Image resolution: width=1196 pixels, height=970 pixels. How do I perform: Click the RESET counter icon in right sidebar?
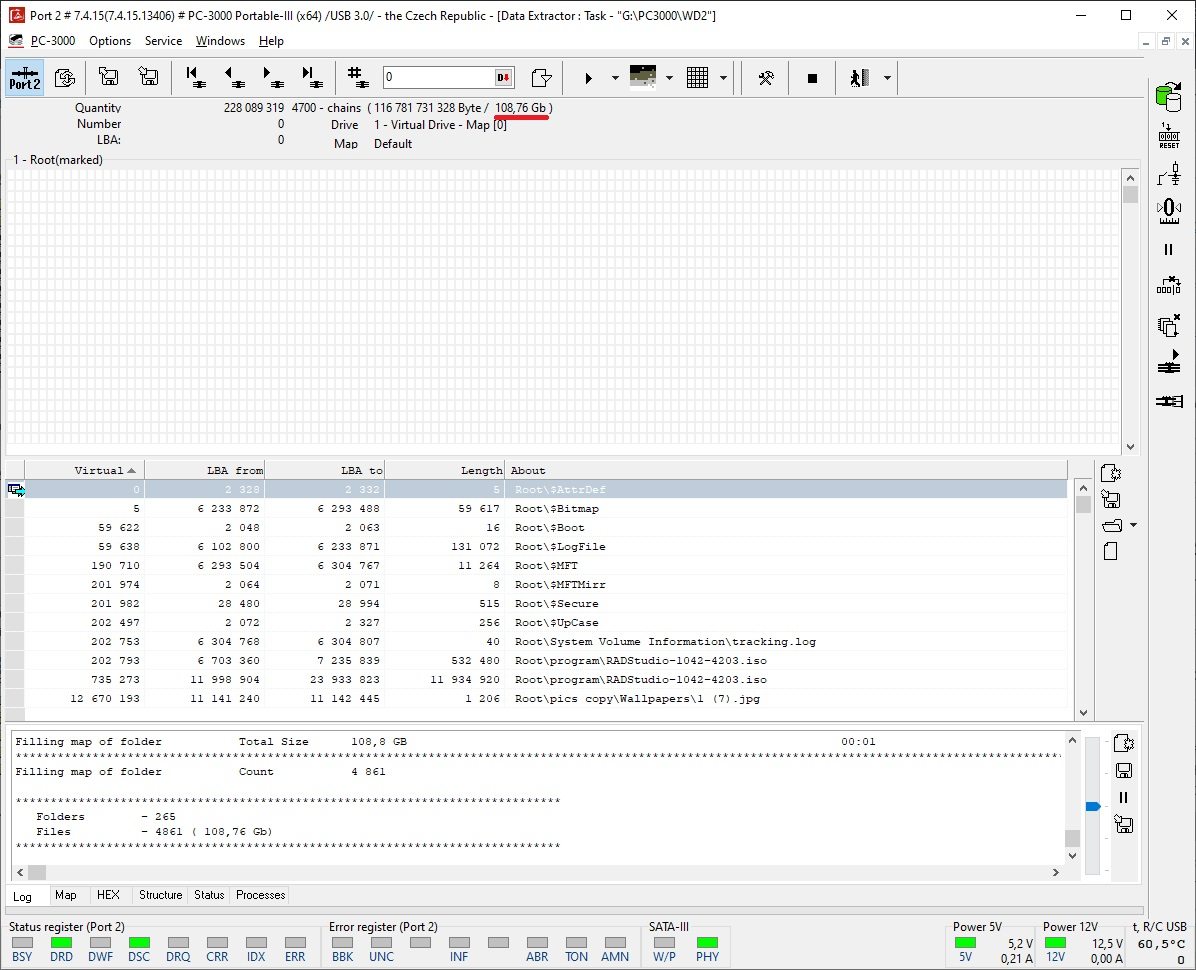tap(1168, 136)
